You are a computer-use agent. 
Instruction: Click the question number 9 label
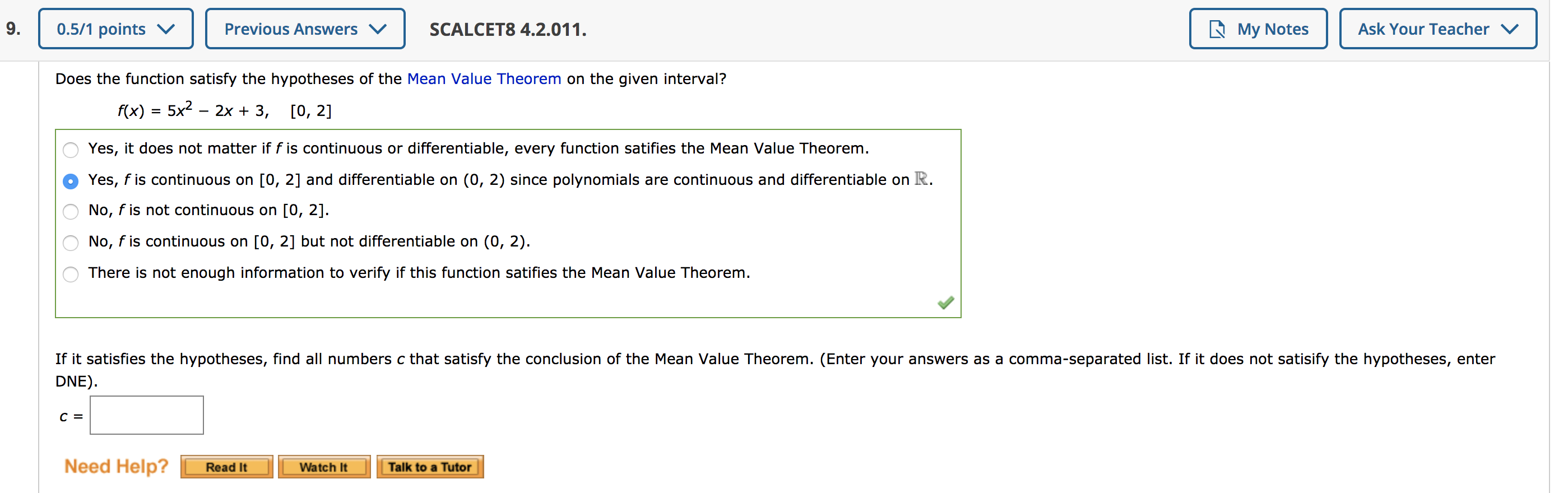pos(11,28)
